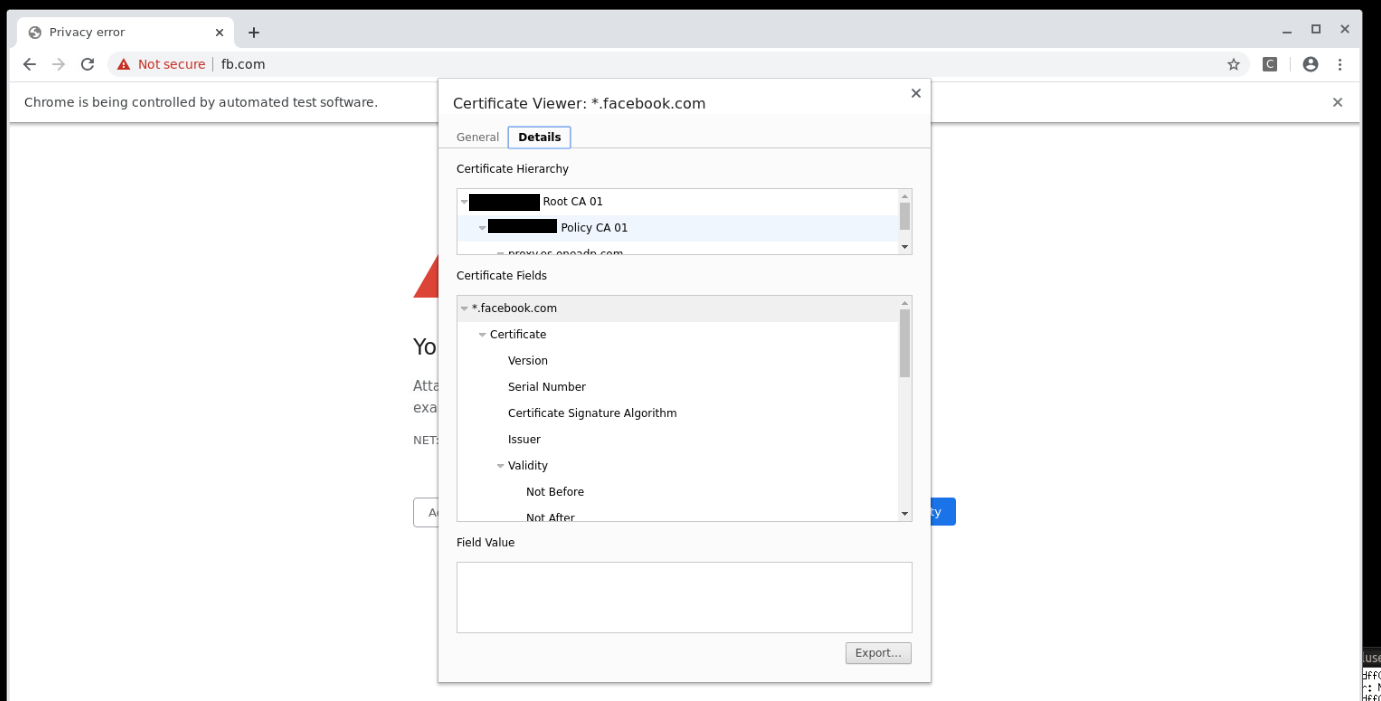Click the Not secure label
The height and width of the screenshot is (701, 1381).
[x=170, y=63]
